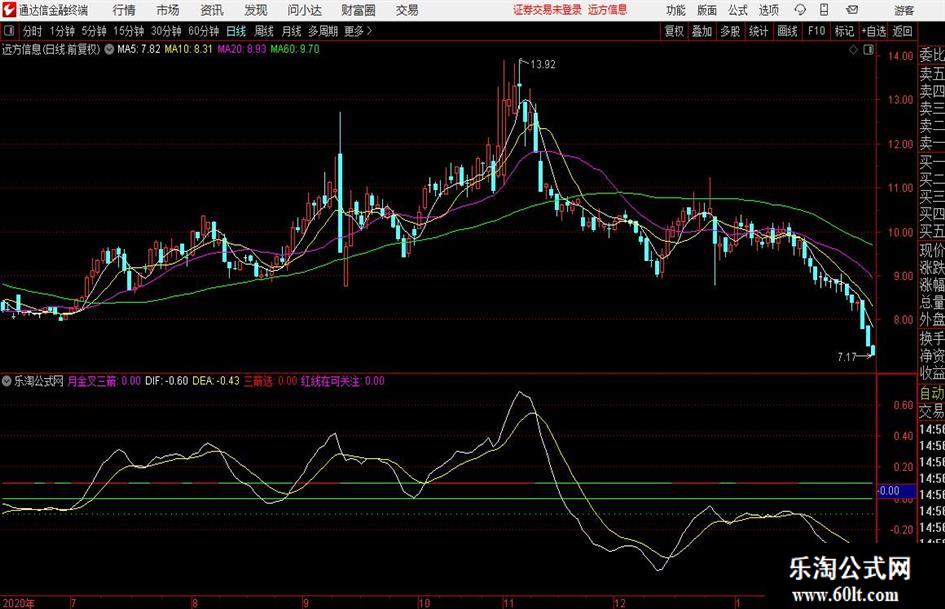Expand the 乐淘公式网 indicator dropdown arrow
945x609 pixels.
coord(7,381)
